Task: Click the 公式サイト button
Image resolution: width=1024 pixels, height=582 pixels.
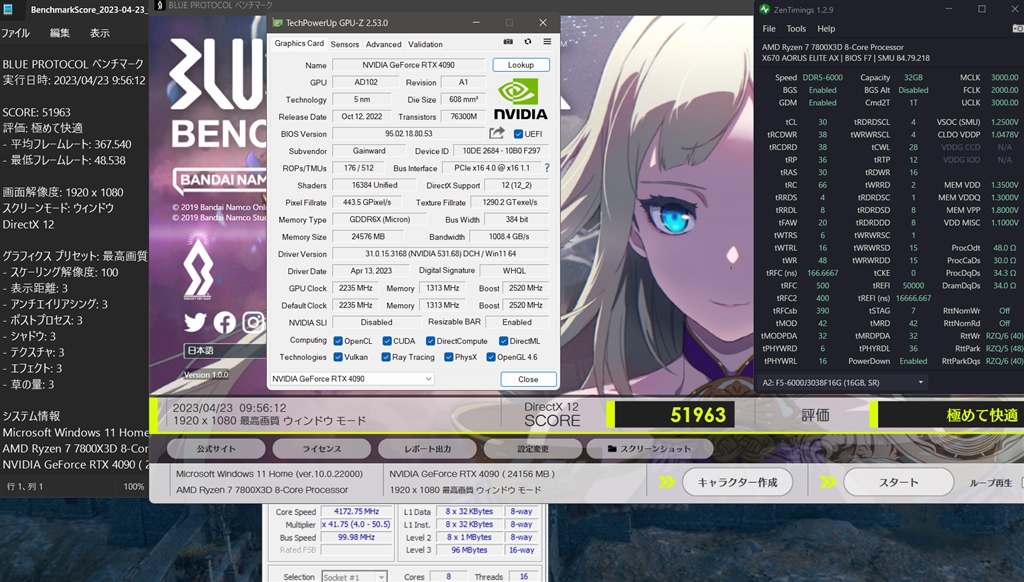Action: [216, 449]
